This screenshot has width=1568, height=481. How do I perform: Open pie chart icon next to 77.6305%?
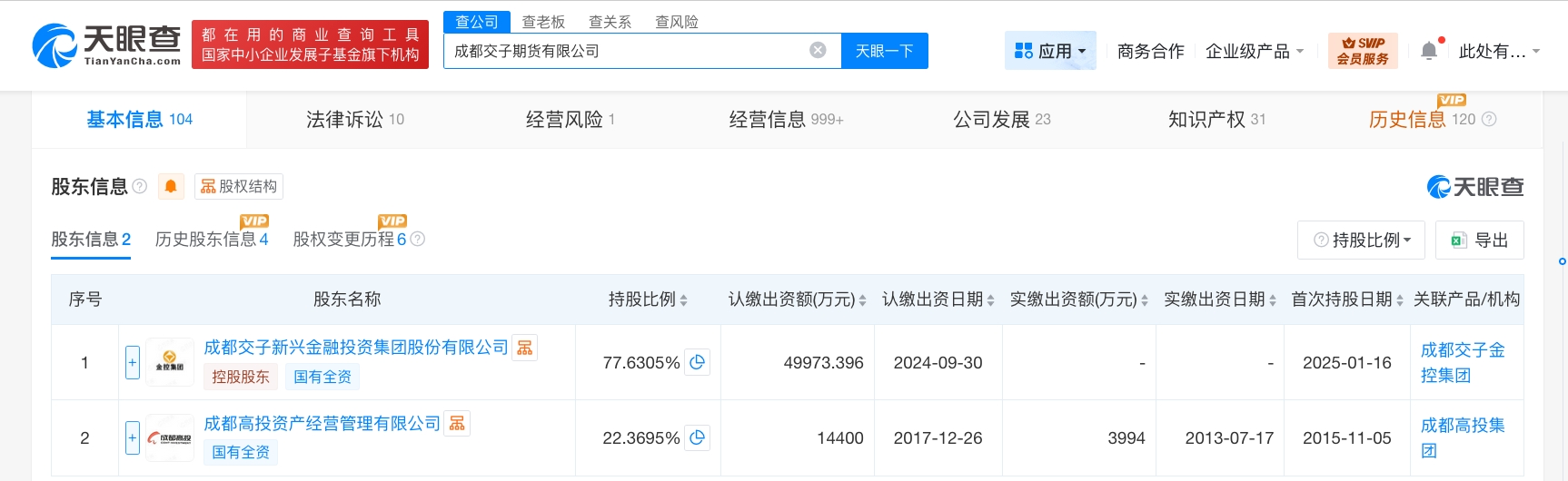click(697, 362)
